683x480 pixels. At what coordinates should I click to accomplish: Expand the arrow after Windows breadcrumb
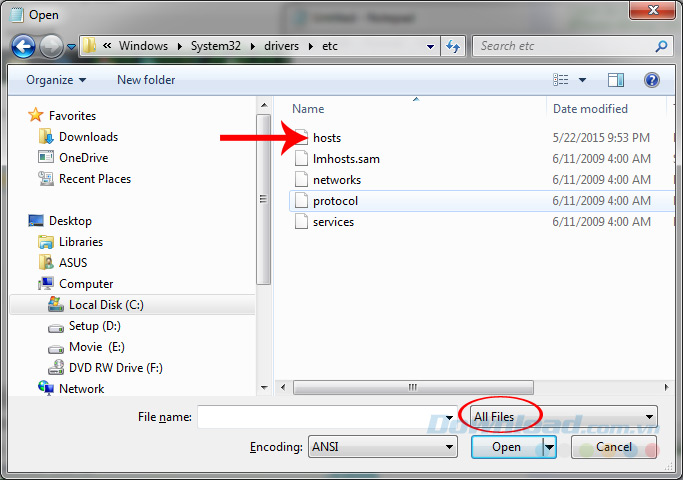[179, 46]
